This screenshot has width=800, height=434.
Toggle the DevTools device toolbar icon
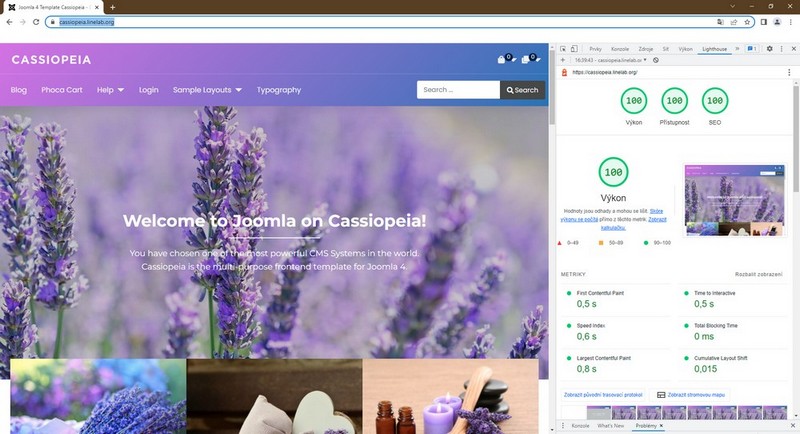[574, 49]
